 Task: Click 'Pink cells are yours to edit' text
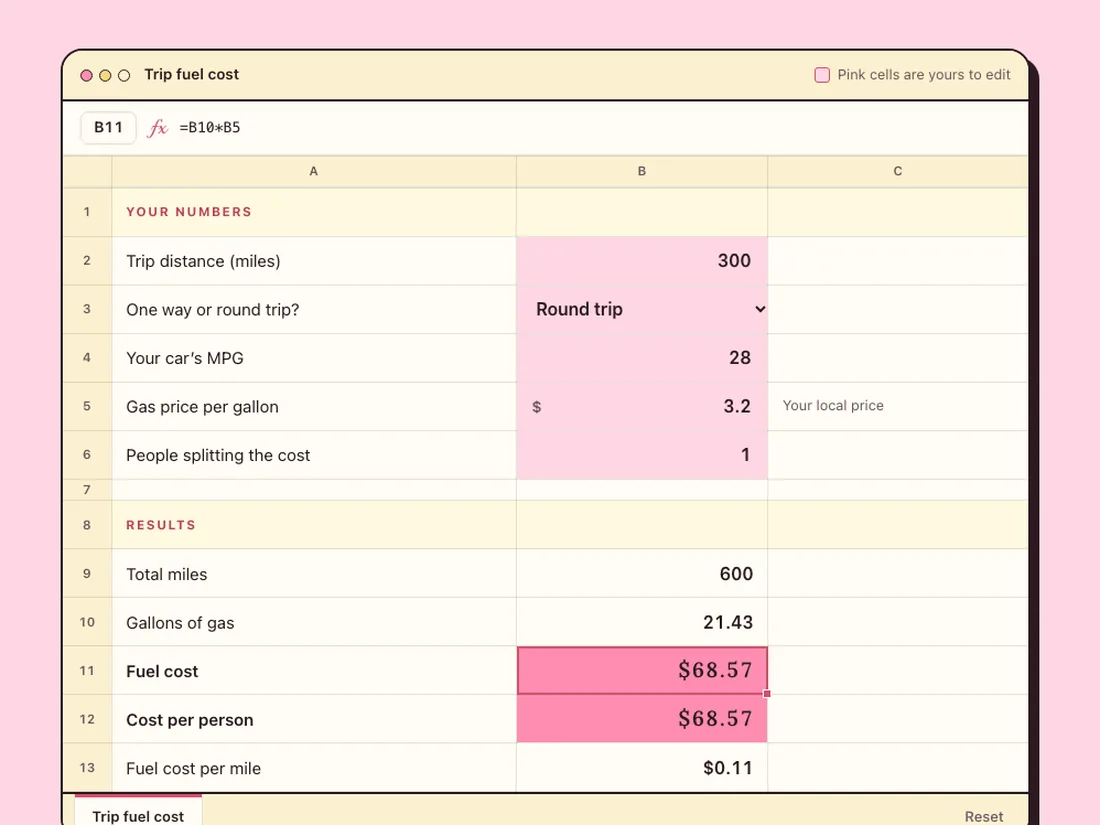pyautogui.click(x=923, y=75)
